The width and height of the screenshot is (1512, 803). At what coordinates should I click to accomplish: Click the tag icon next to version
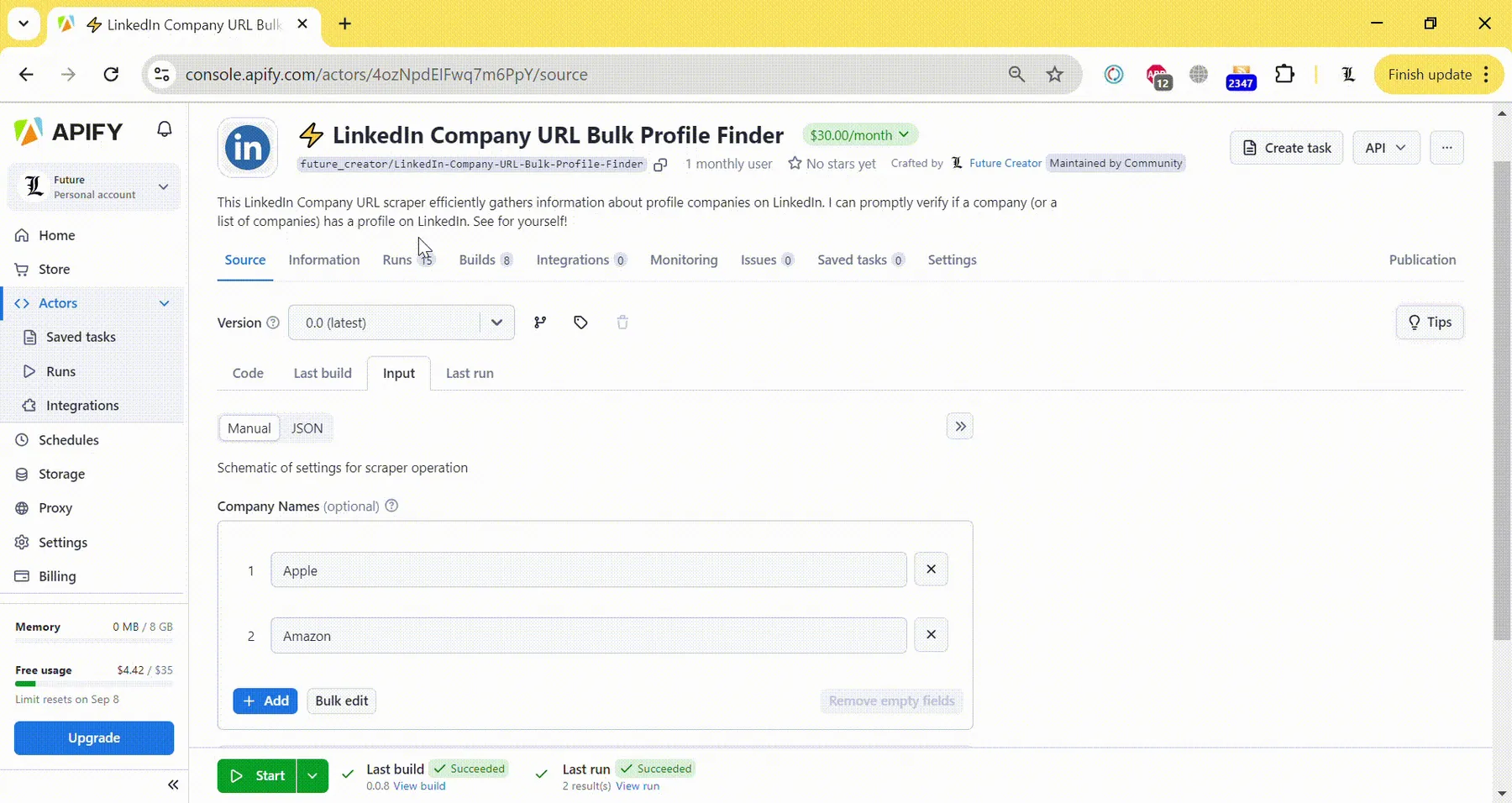coord(580,323)
